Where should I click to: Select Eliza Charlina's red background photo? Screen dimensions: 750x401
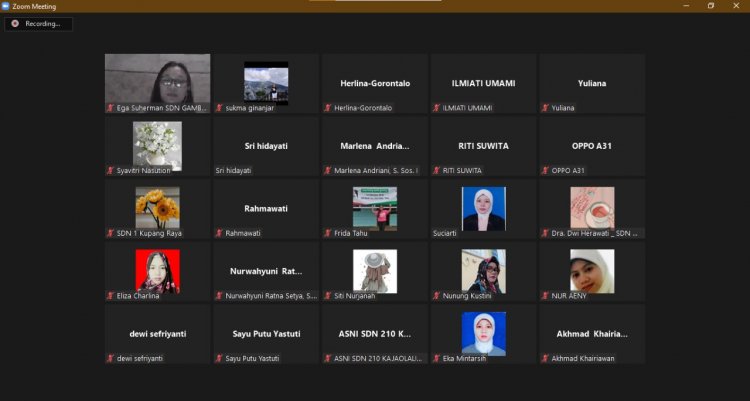157,271
